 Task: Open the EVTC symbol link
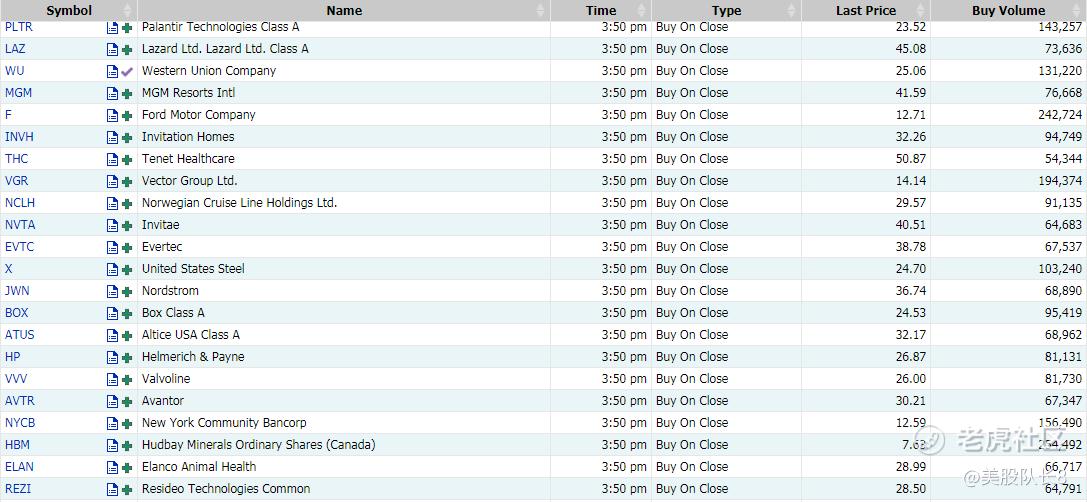click(x=19, y=247)
